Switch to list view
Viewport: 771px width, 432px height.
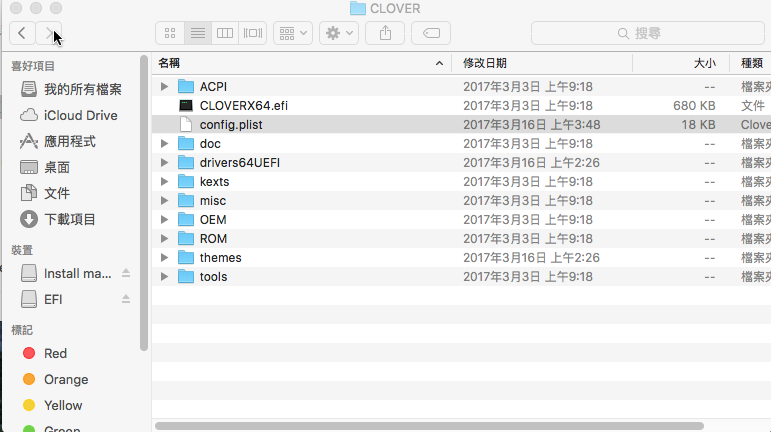198,33
